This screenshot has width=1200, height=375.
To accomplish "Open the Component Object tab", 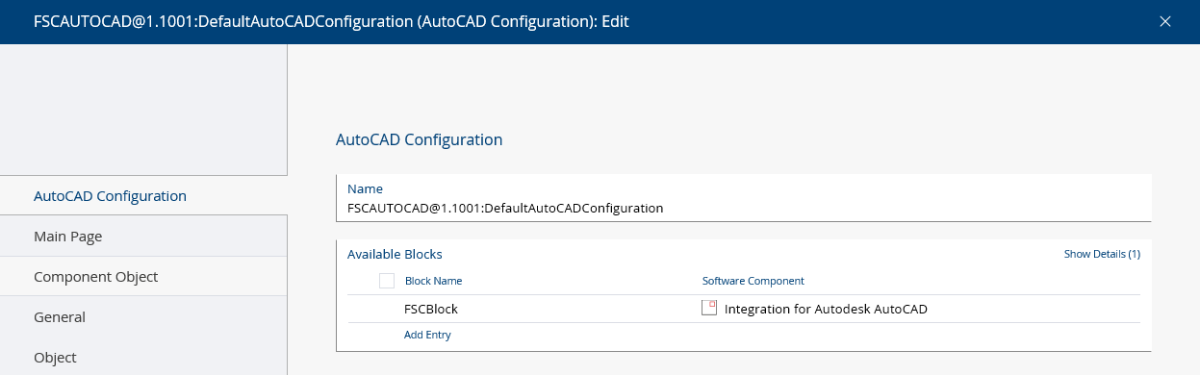I will (143, 276).
